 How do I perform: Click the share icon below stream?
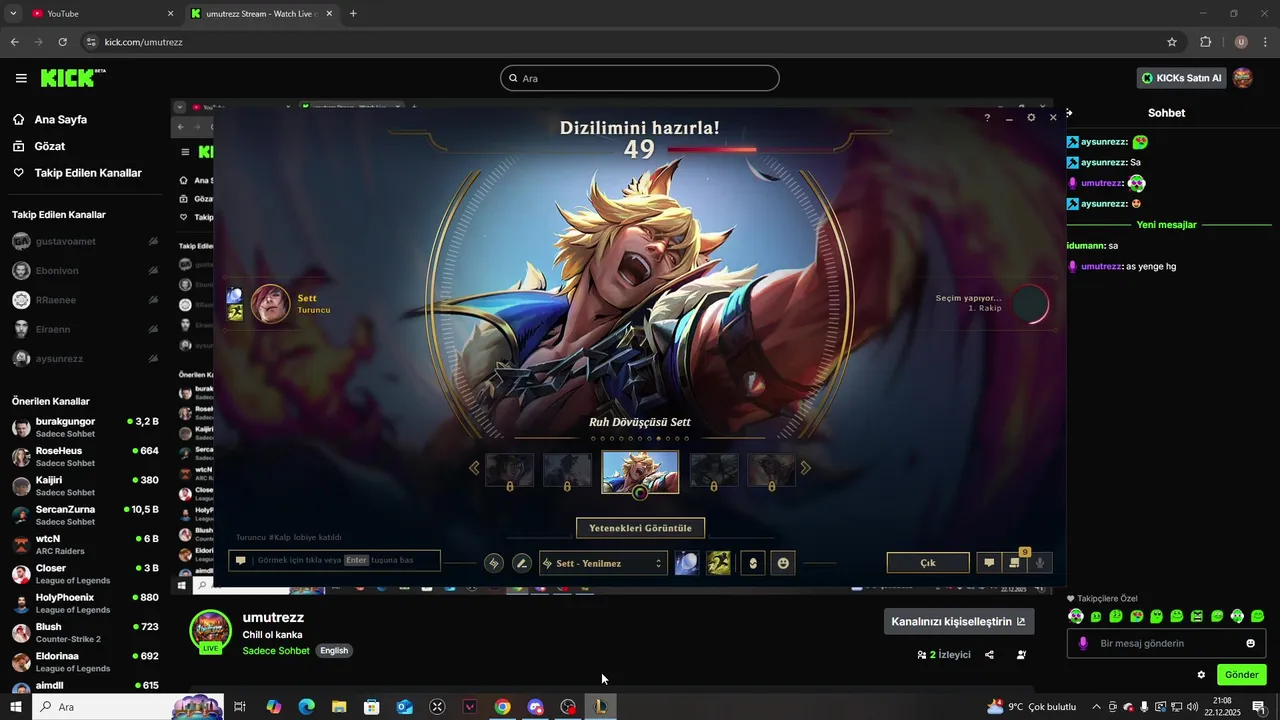(989, 655)
